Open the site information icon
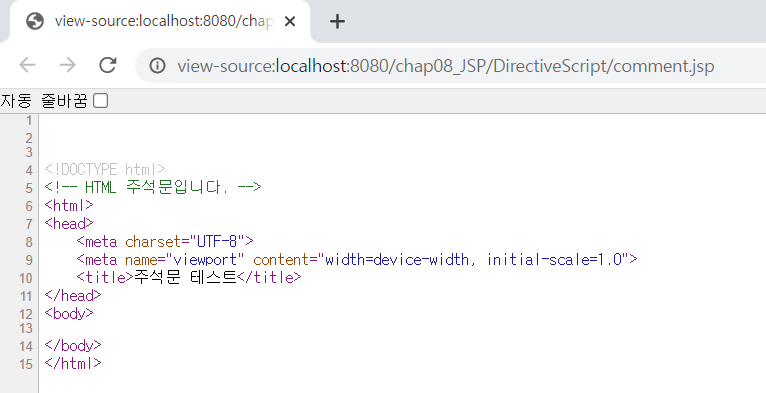This screenshot has width=766, height=393. [x=157, y=65]
